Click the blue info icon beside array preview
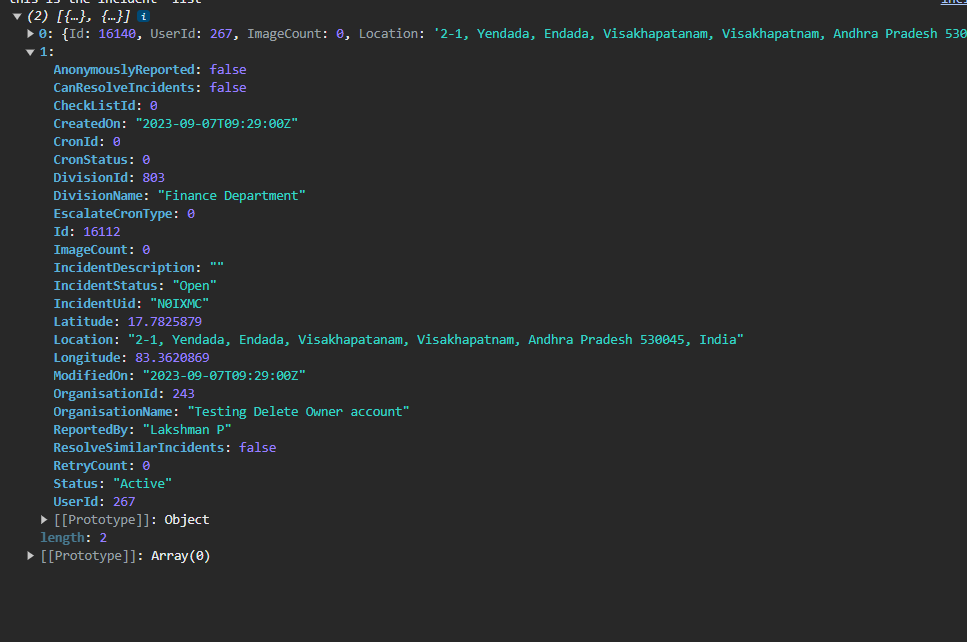 145,16
